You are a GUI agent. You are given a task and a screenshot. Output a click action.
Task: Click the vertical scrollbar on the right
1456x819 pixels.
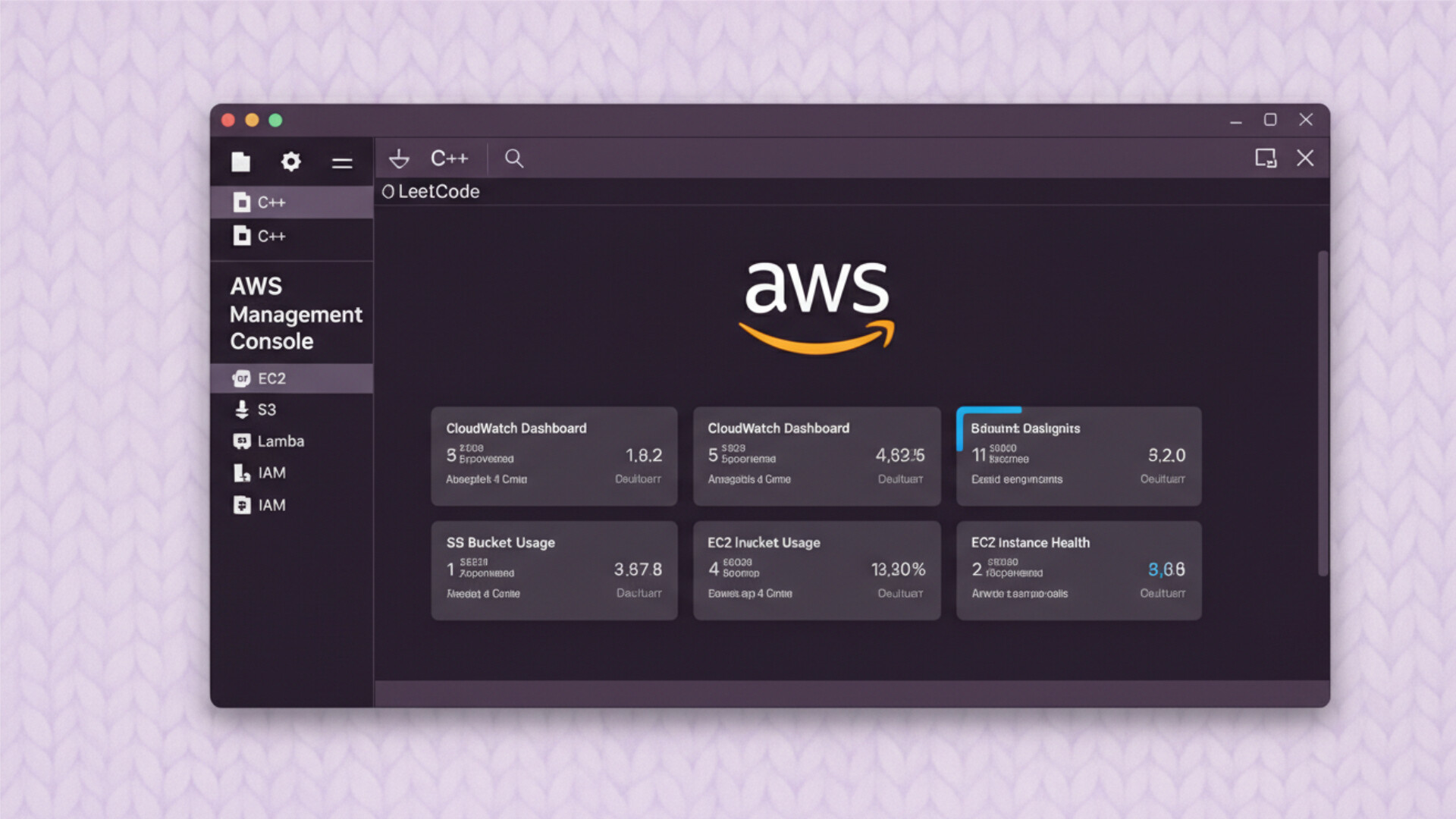1323,413
